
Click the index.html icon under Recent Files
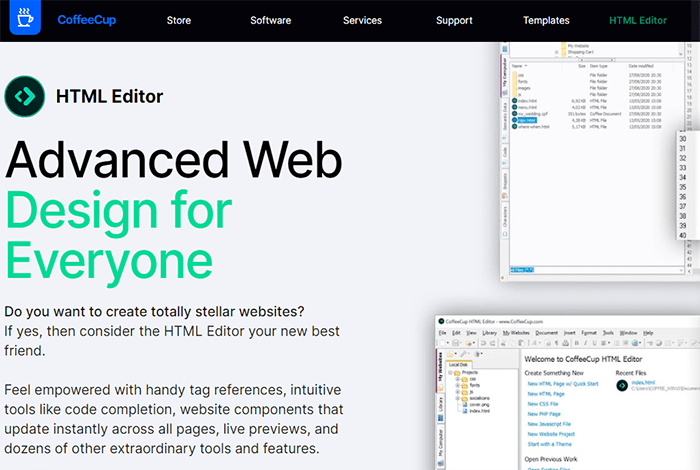[x=623, y=384]
